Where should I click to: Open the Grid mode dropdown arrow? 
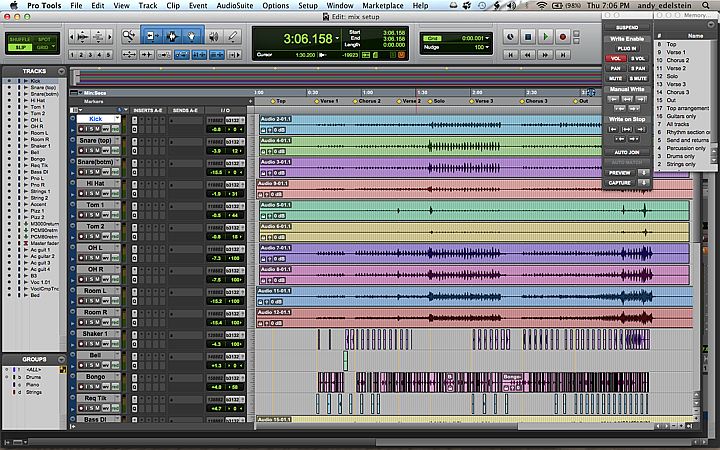(x=53, y=47)
